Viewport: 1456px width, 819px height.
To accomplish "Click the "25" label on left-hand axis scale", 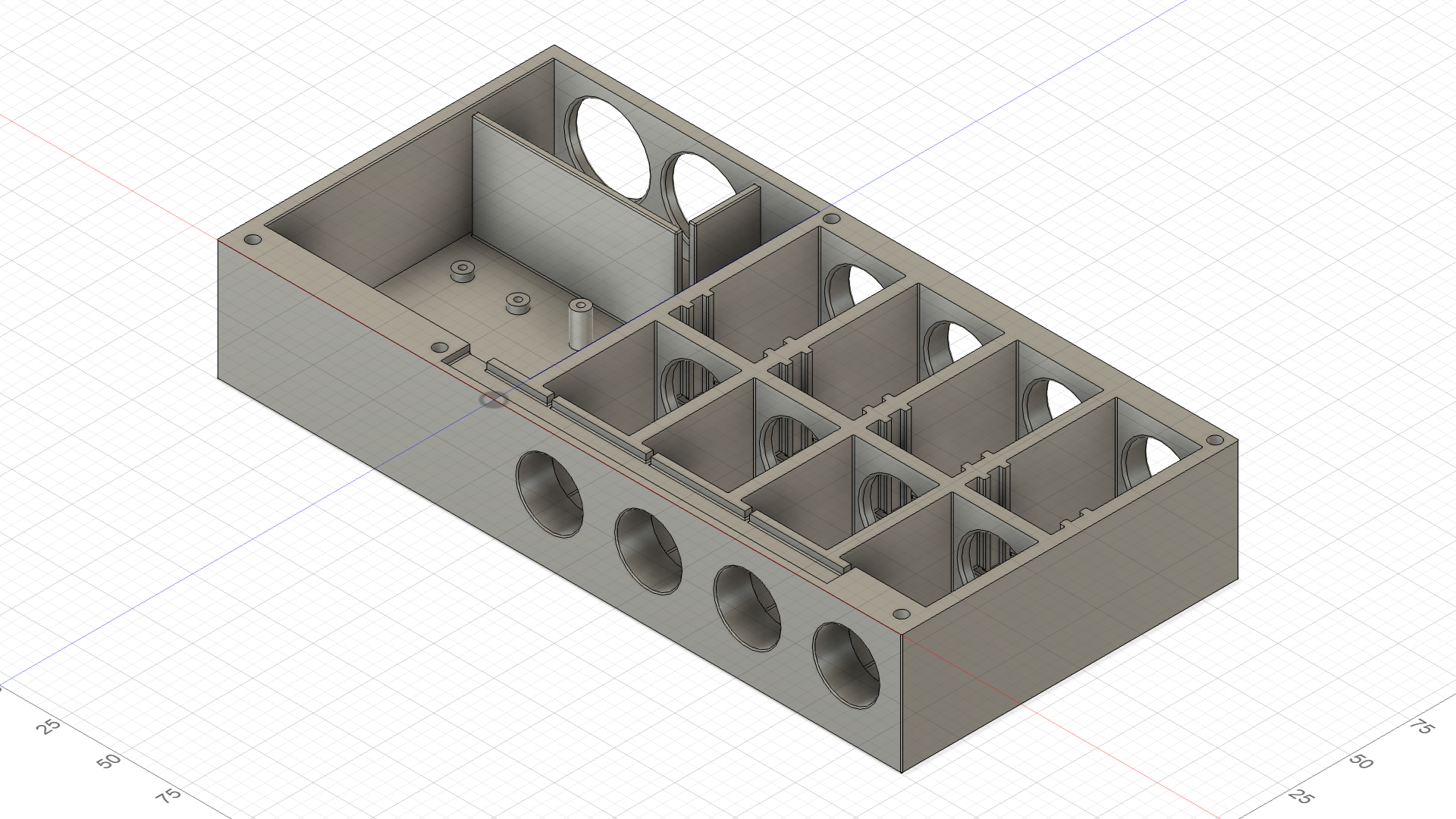I will 49,725.
